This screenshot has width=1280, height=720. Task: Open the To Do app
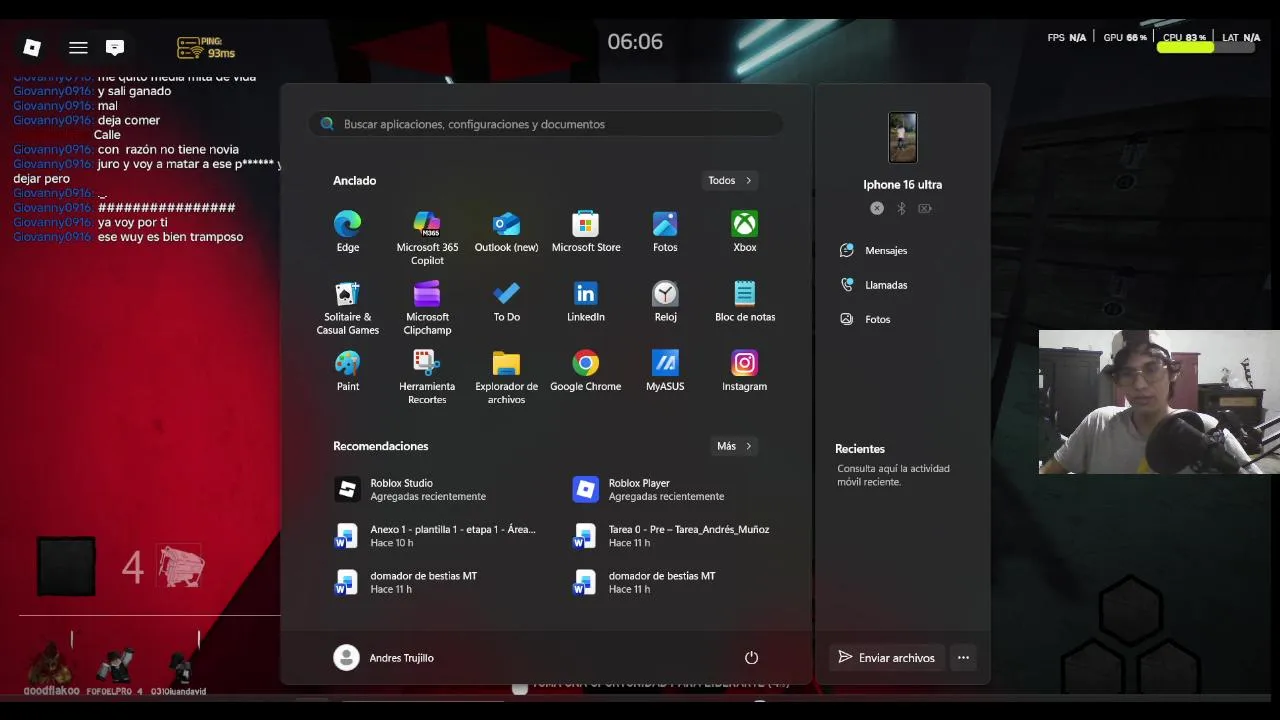(506, 301)
